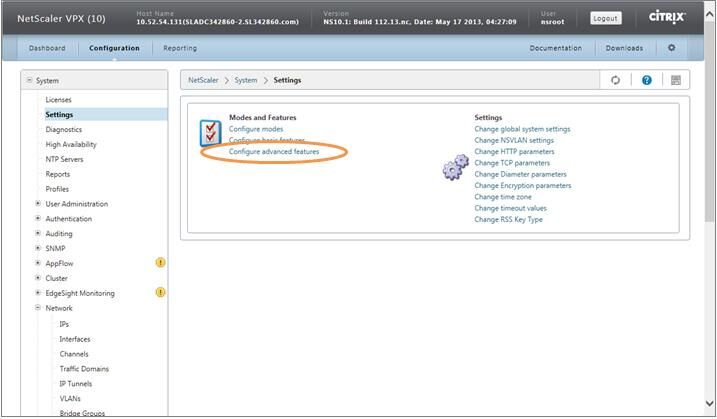The width and height of the screenshot is (717, 419).
Task: Click the save configuration disk icon
Action: point(676,80)
